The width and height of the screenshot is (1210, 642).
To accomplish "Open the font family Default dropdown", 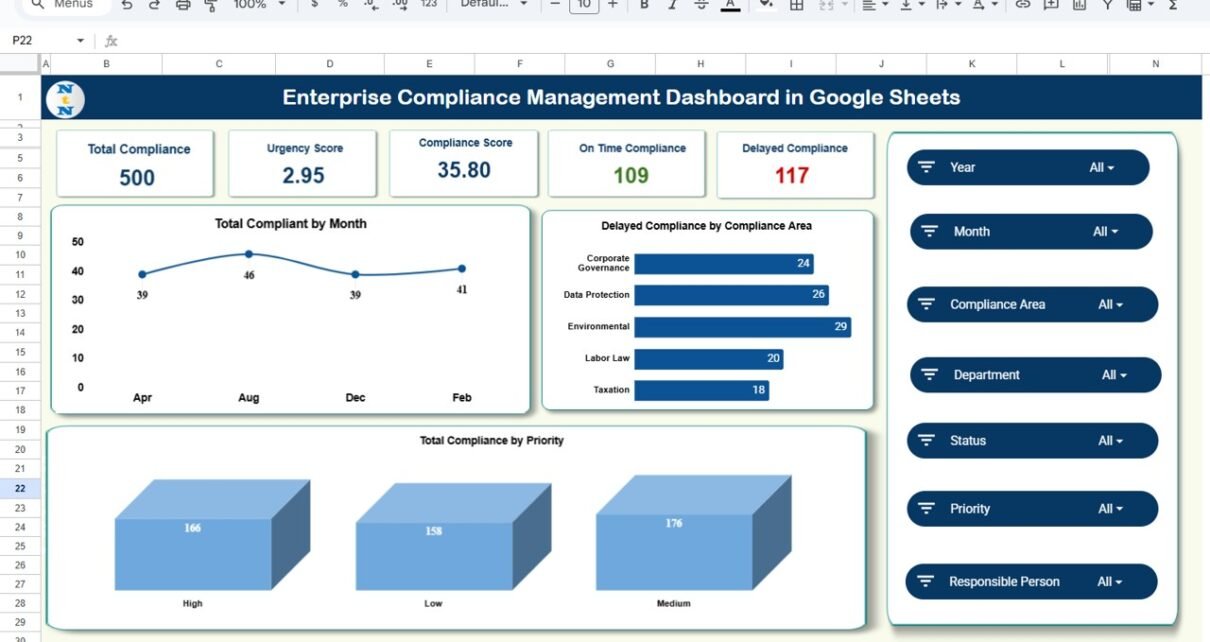I will click(x=492, y=5).
